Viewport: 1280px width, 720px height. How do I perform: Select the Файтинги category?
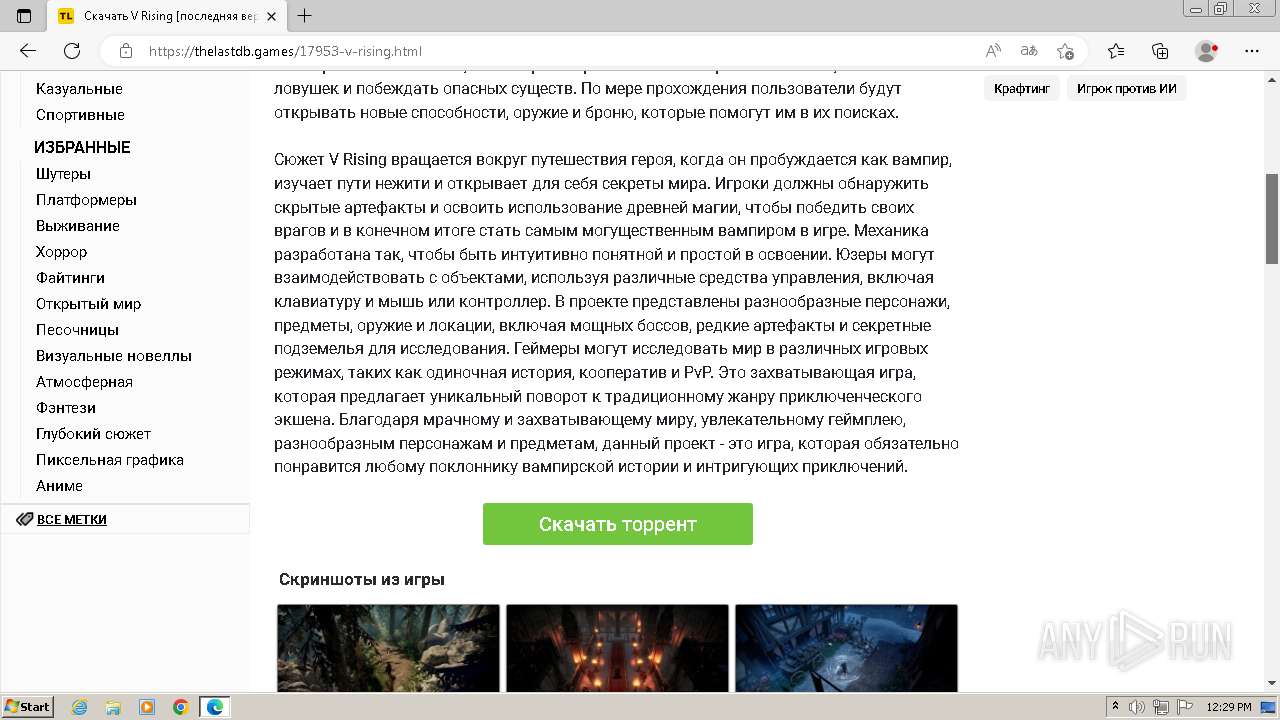[x=70, y=278]
